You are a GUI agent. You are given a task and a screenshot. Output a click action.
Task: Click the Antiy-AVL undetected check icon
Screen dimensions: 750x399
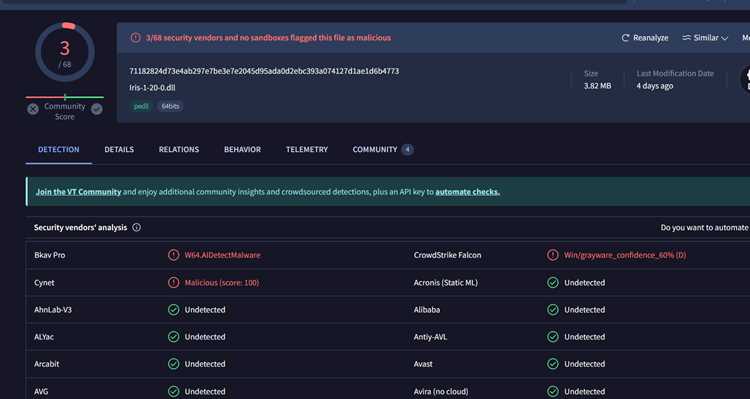click(x=552, y=337)
